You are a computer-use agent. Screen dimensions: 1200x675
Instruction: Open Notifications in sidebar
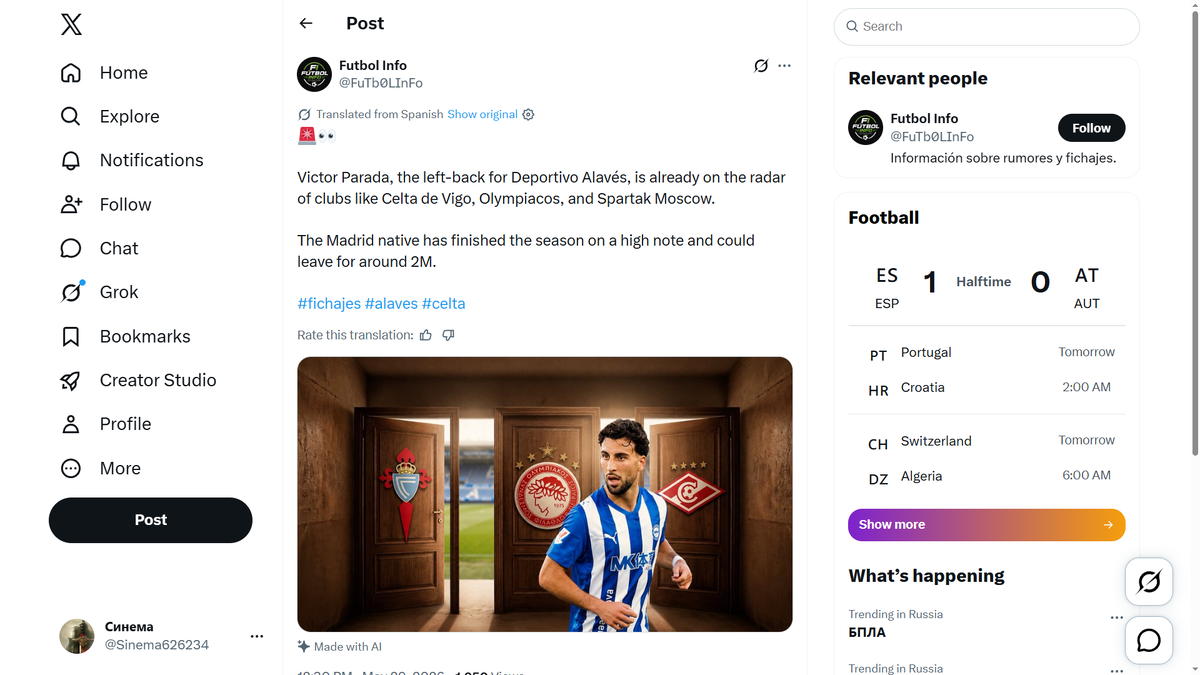coord(131,160)
